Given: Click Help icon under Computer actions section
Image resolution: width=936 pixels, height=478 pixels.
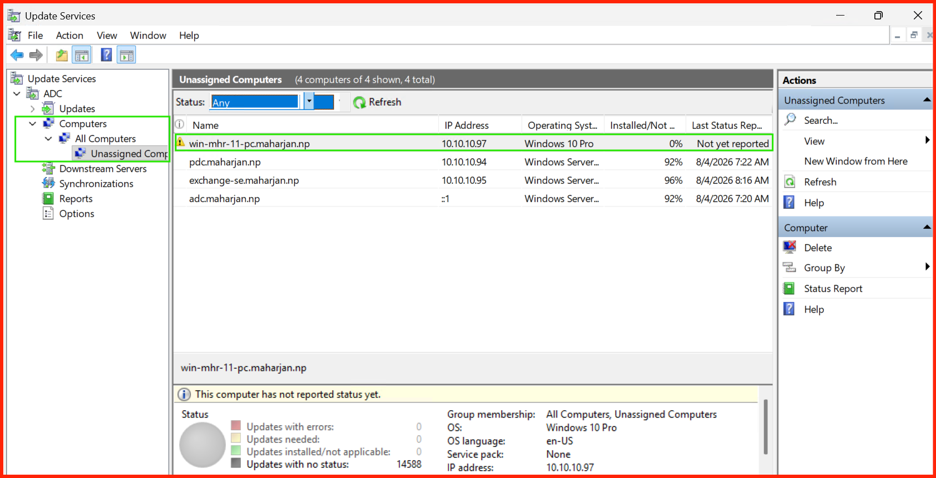Looking at the screenshot, I should (790, 309).
